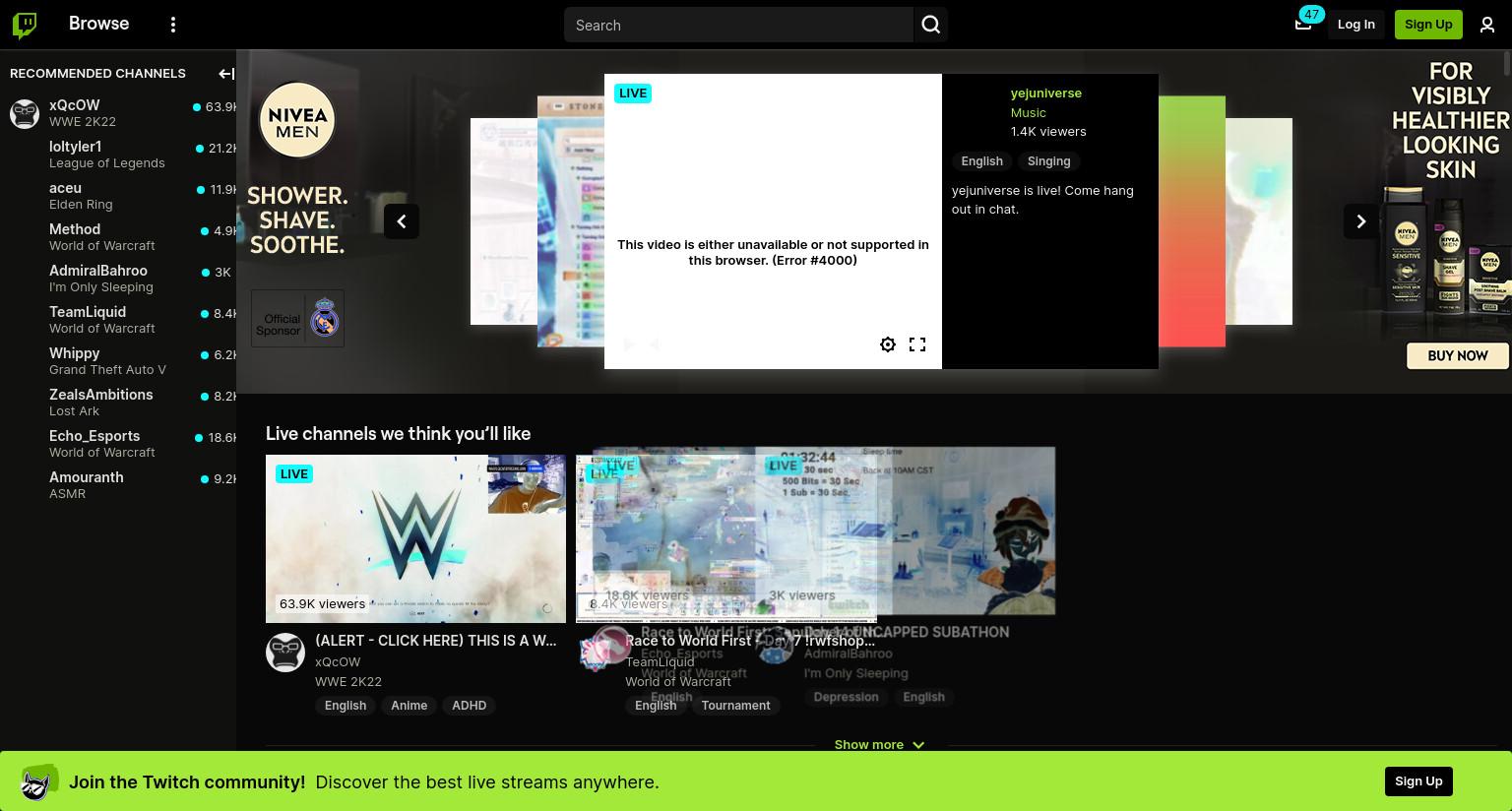Click xQcOW avatar under WWE stream card

coord(285,653)
